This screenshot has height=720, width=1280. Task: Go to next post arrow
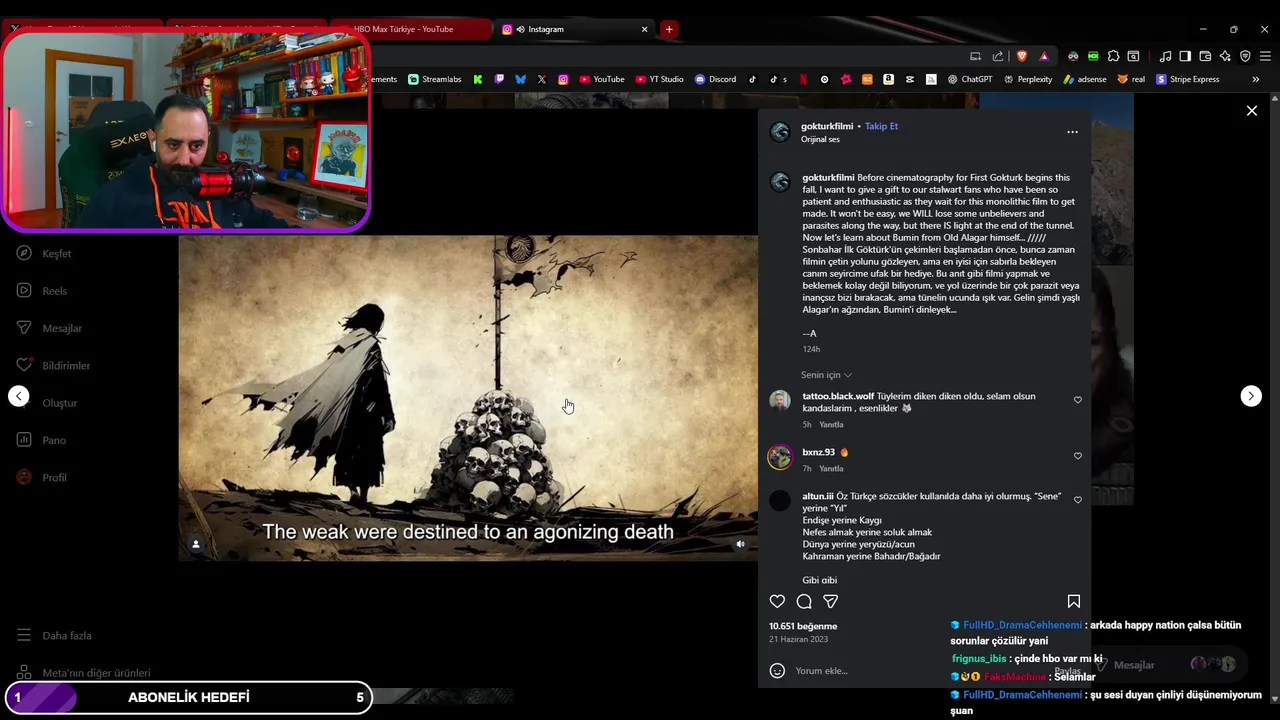(x=1251, y=396)
